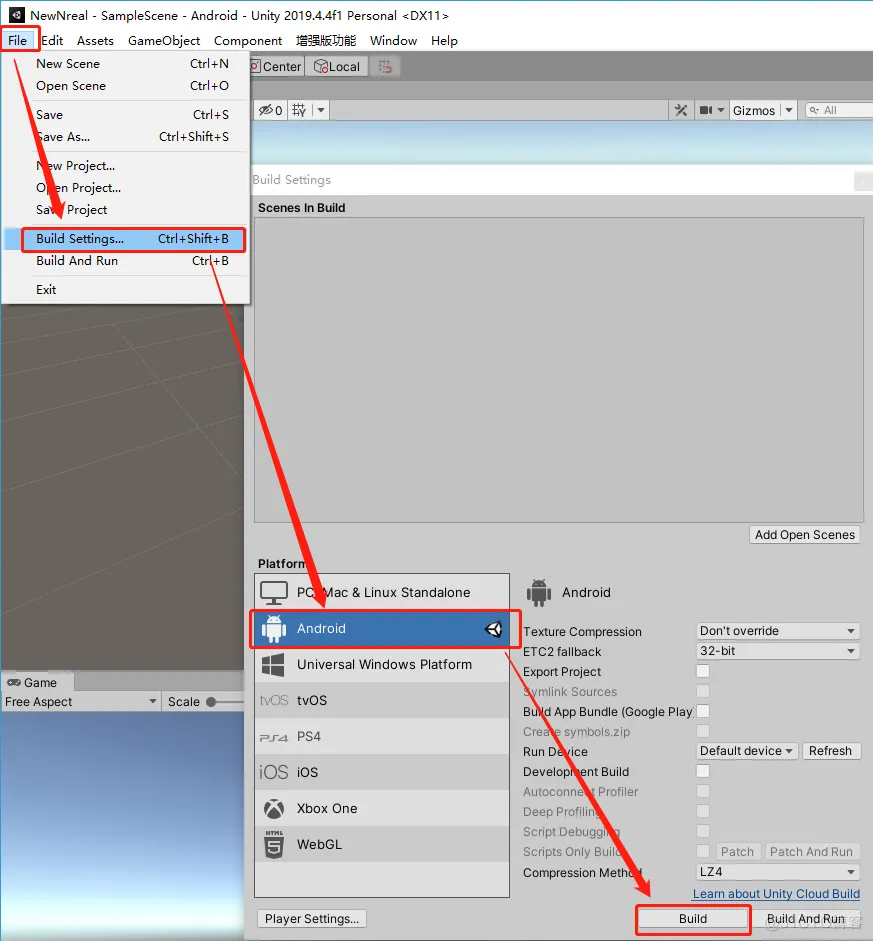Screen dimensions: 873x941
Task: Open the Compression Method LZ4 dropdown
Action: point(778,871)
